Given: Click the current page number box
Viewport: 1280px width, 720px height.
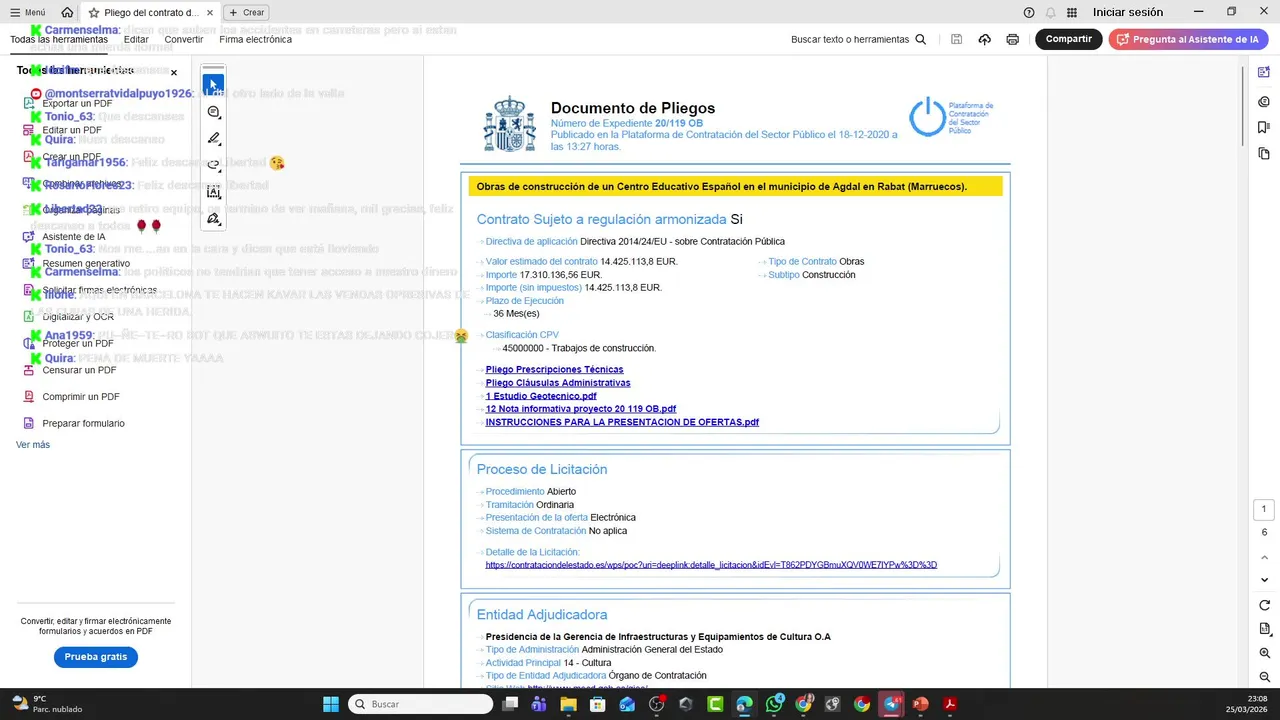Looking at the screenshot, I should click(x=1264, y=509).
